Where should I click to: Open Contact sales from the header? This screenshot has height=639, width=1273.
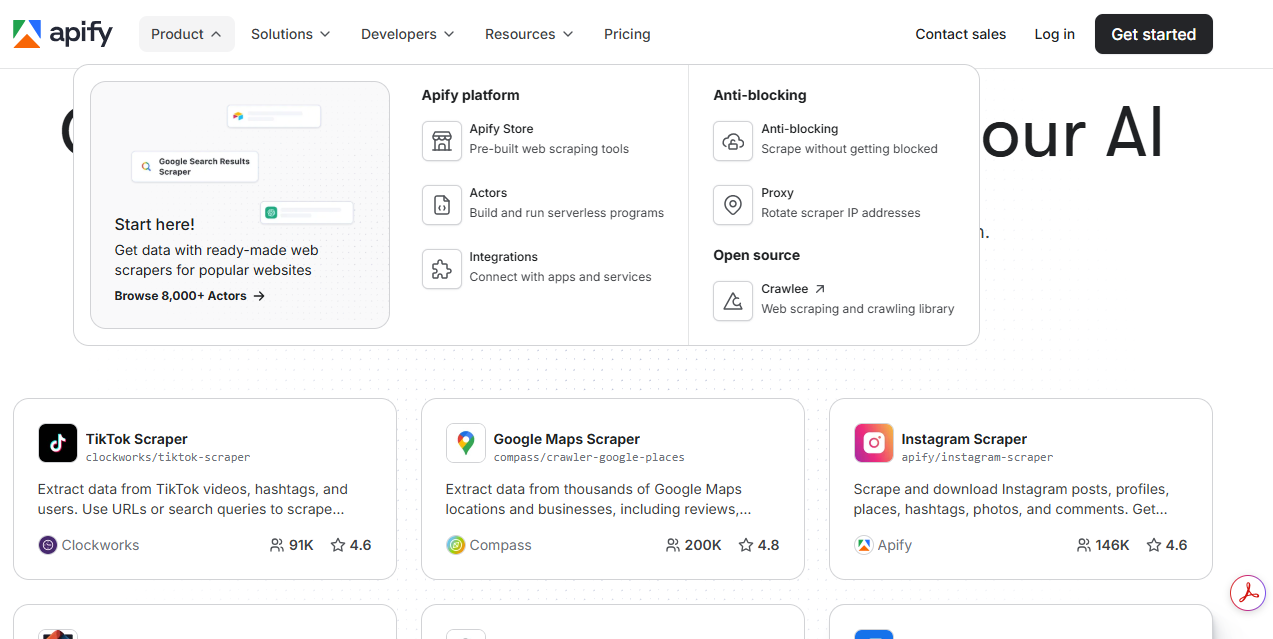tap(960, 34)
